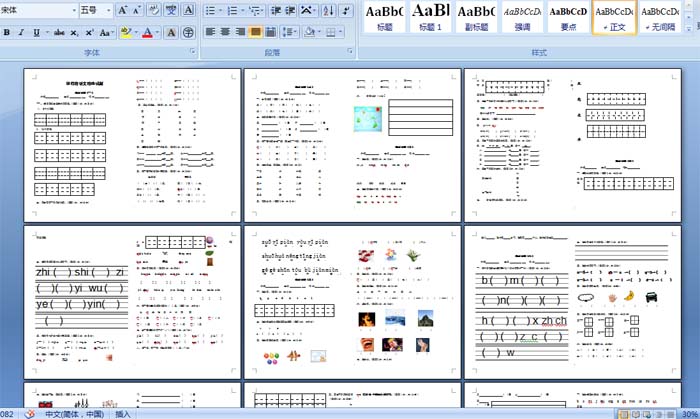This screenshot has height=419, width=700.
Task: Open the 五号 font size dropdown
Action: pos(108,10)
